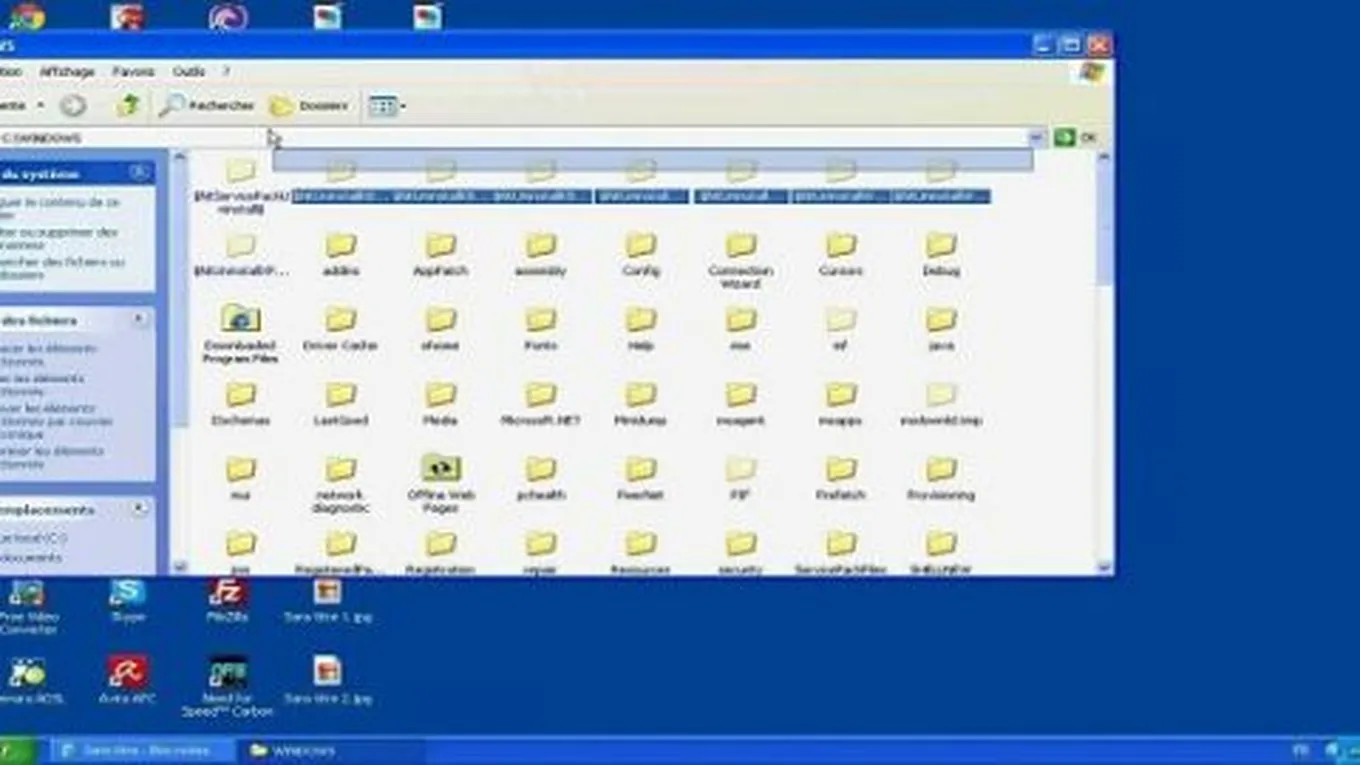The height and width of the screenshot is (765, 1360).
Task: Click the OK go button
Action: pyautogui.click(x=1076, y=138)
